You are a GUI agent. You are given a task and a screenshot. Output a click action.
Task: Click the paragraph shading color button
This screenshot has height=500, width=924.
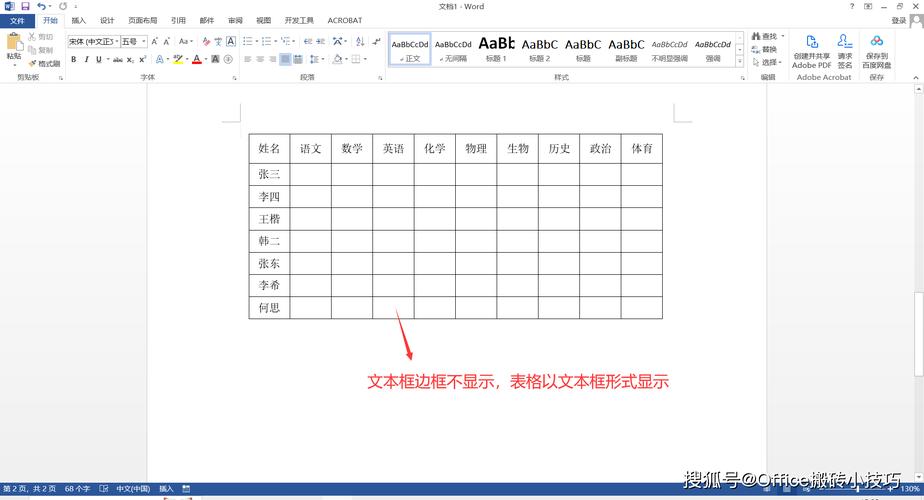[x=337, y=59]
